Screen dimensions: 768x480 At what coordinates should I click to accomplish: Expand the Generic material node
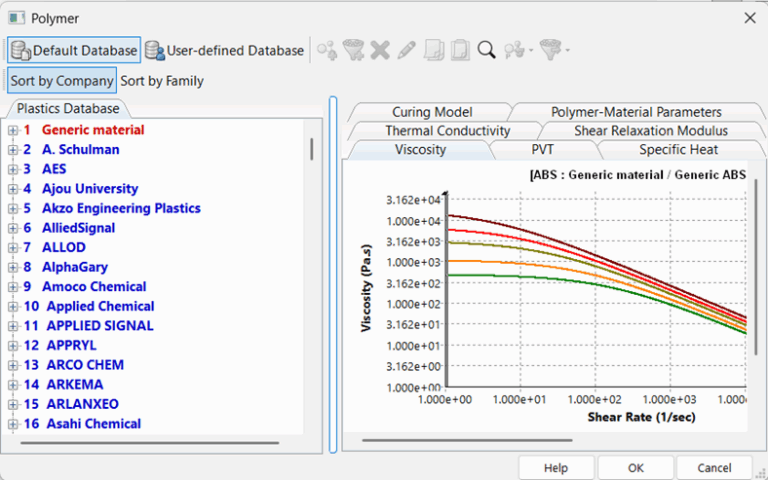point(13,130)
